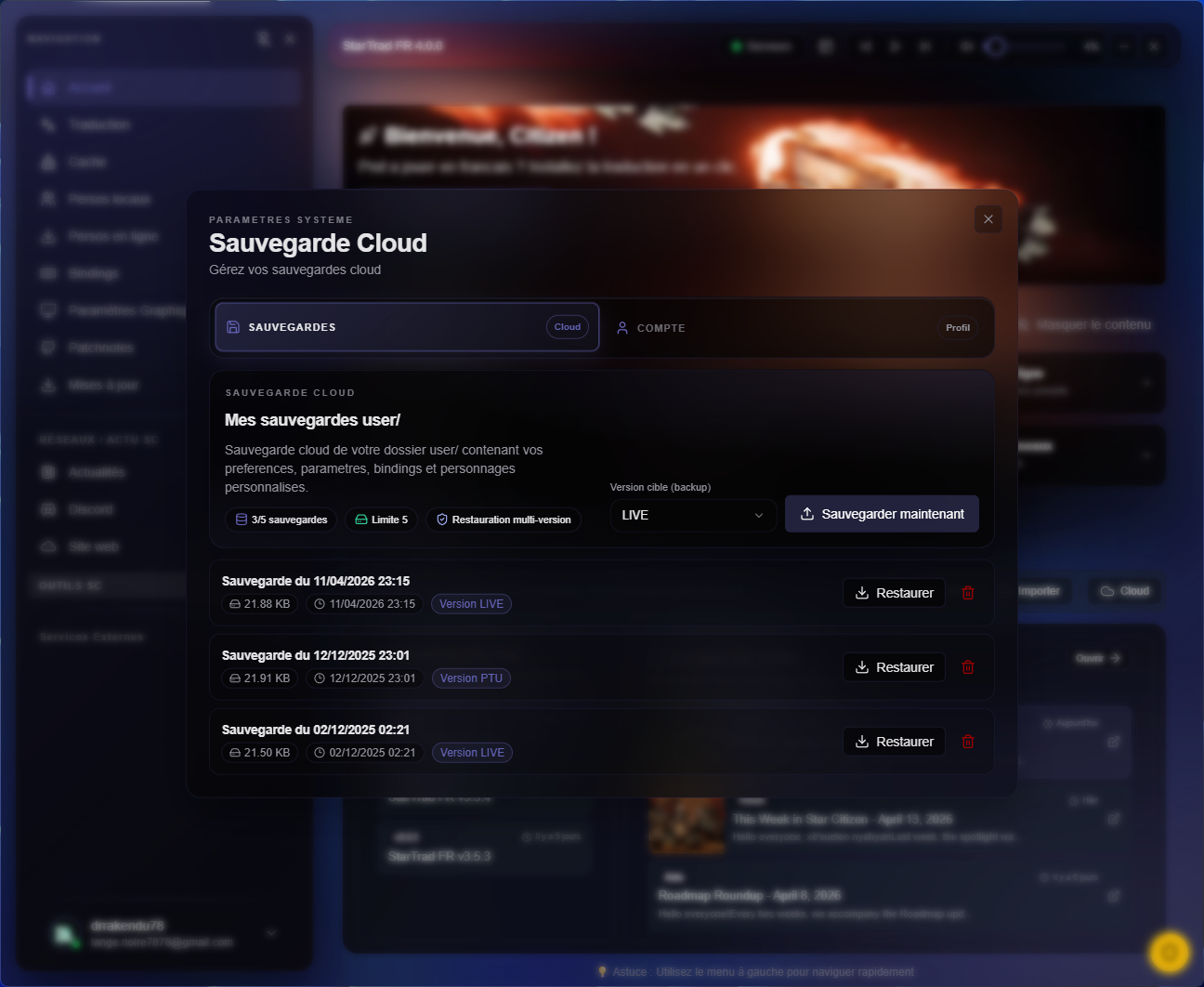Skip to the next track in title bar
Image resolution: width=1204 pixels, height=987 pixels.
(925, 46)
